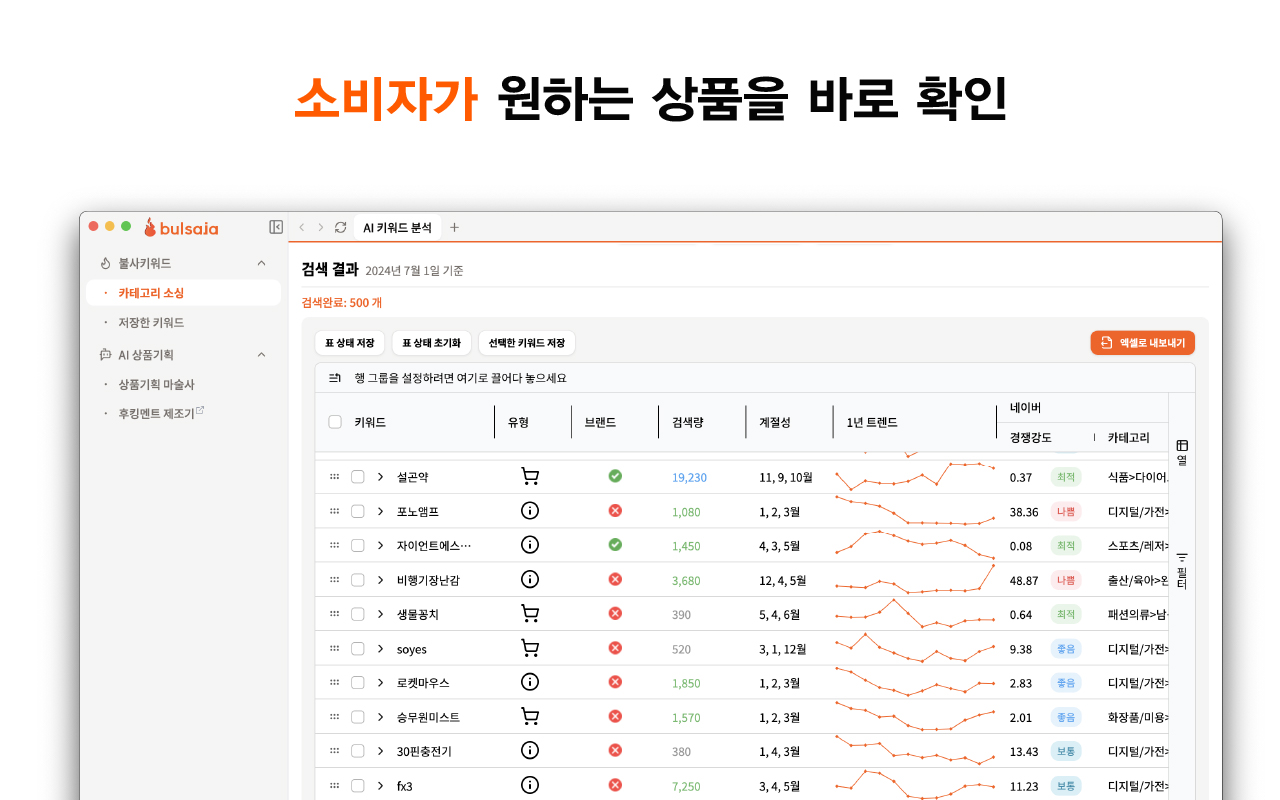Click the 경쟁강도 column header
This screenshot has height=800, width=1280.
pyautogui.click(x=1031, y=437)
